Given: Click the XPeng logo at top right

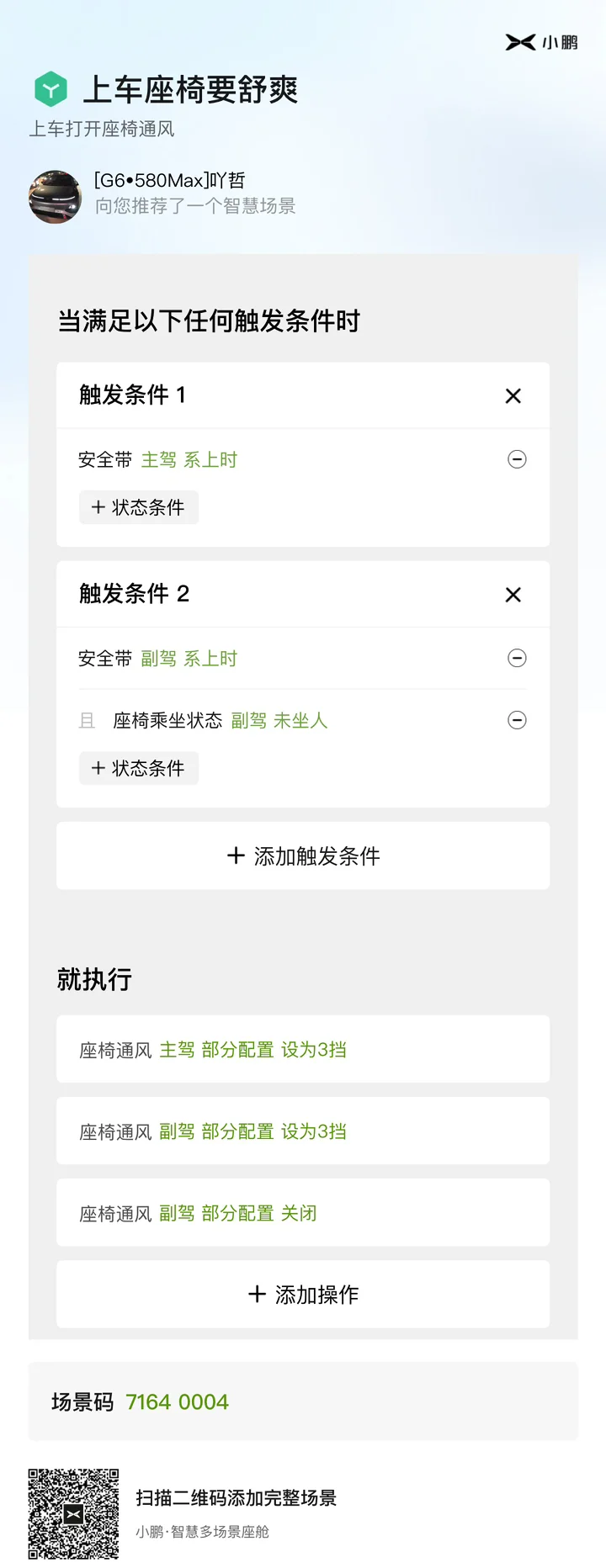Looking at the screenshot, I should point(541,42).
